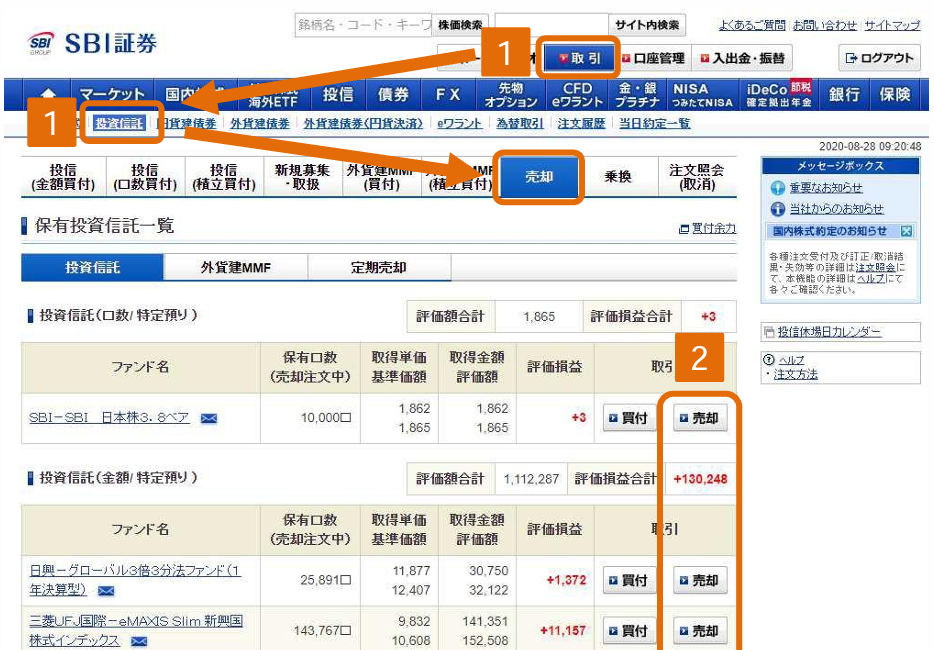The width and height of the screenshot is (934, 650).
Task: Open the FX menu in the navigation bar
Action: pos(448,94)
